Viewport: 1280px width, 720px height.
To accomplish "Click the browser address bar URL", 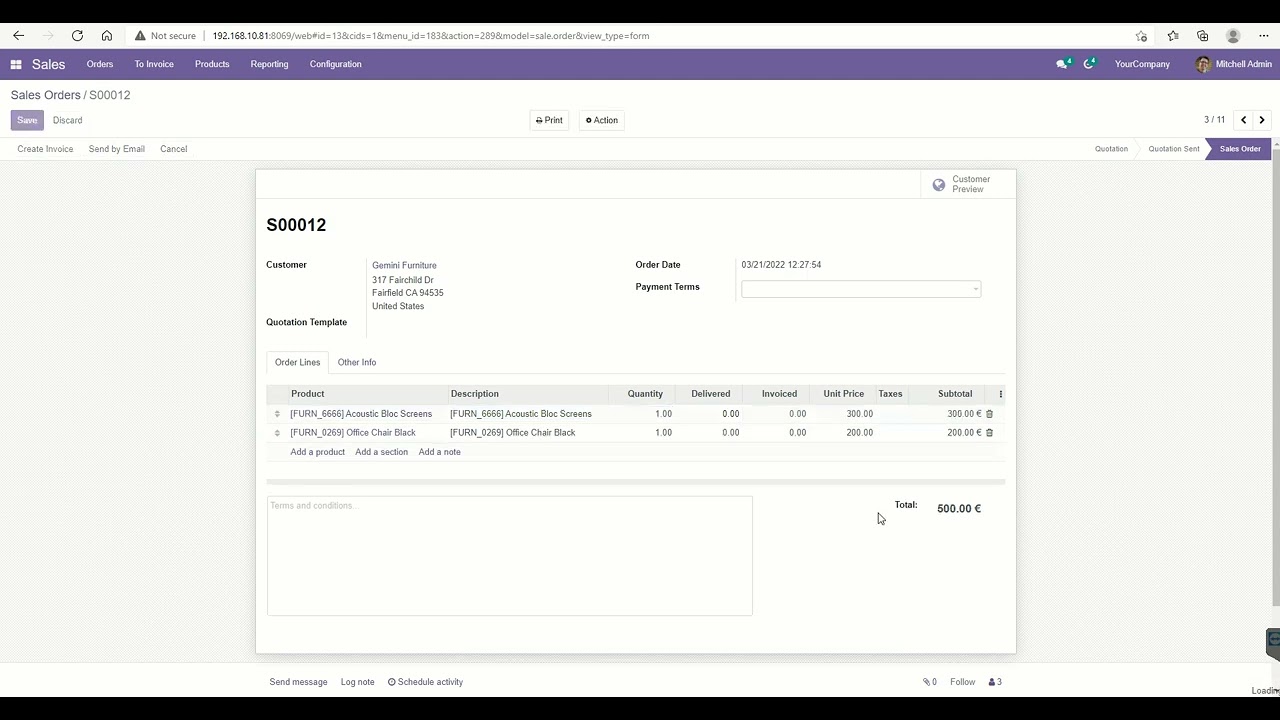I will (x=430, y=36).
